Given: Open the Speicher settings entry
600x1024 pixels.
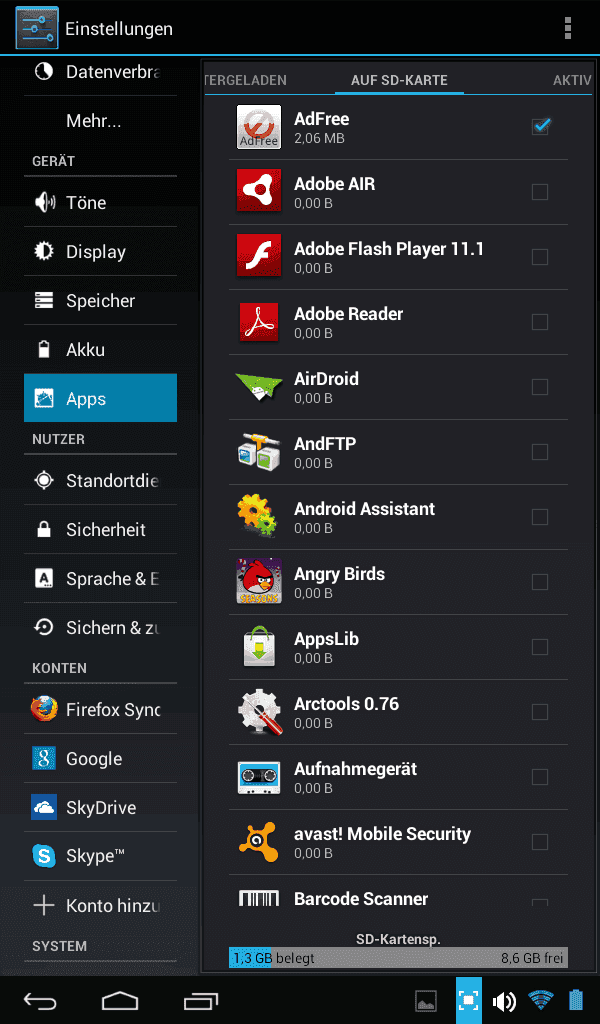Looking at the screenshot, I should [x=101, y=300].
